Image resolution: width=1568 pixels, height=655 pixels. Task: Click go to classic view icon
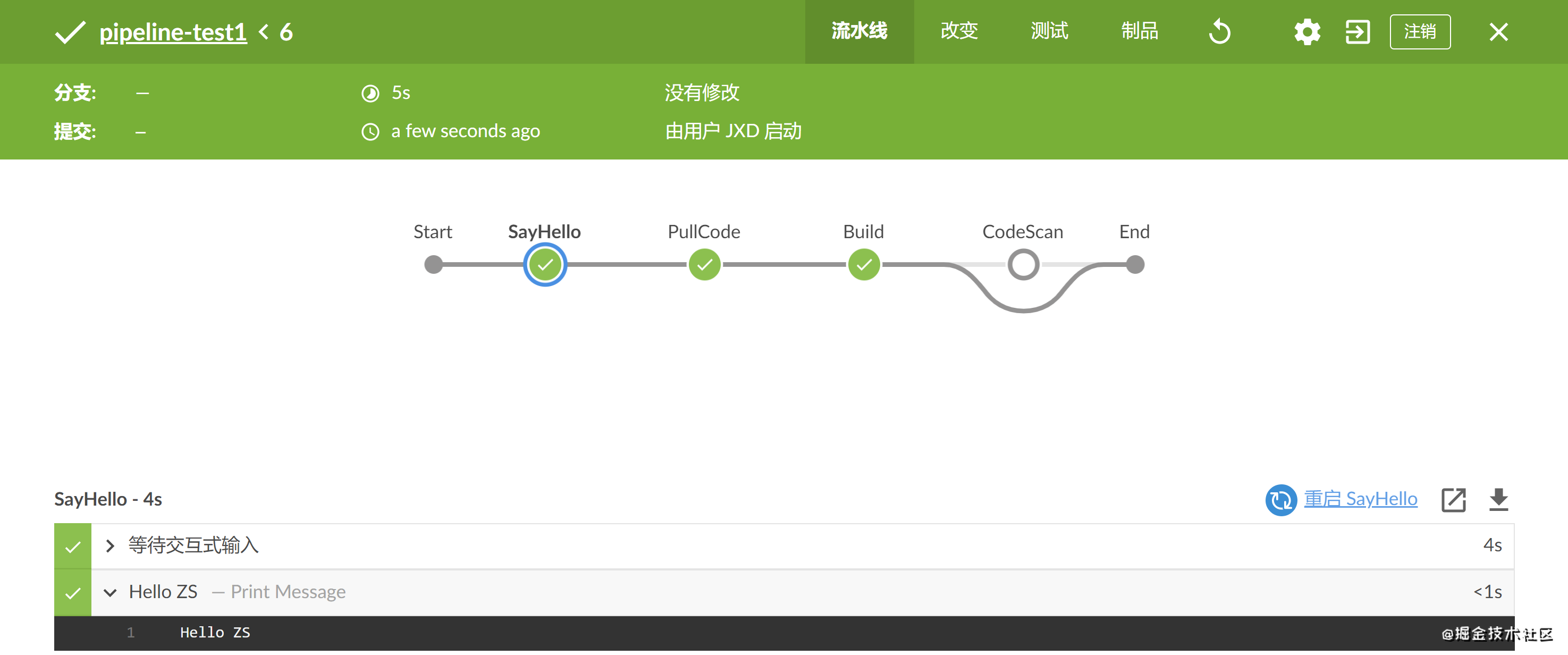tap(1357, 32)
